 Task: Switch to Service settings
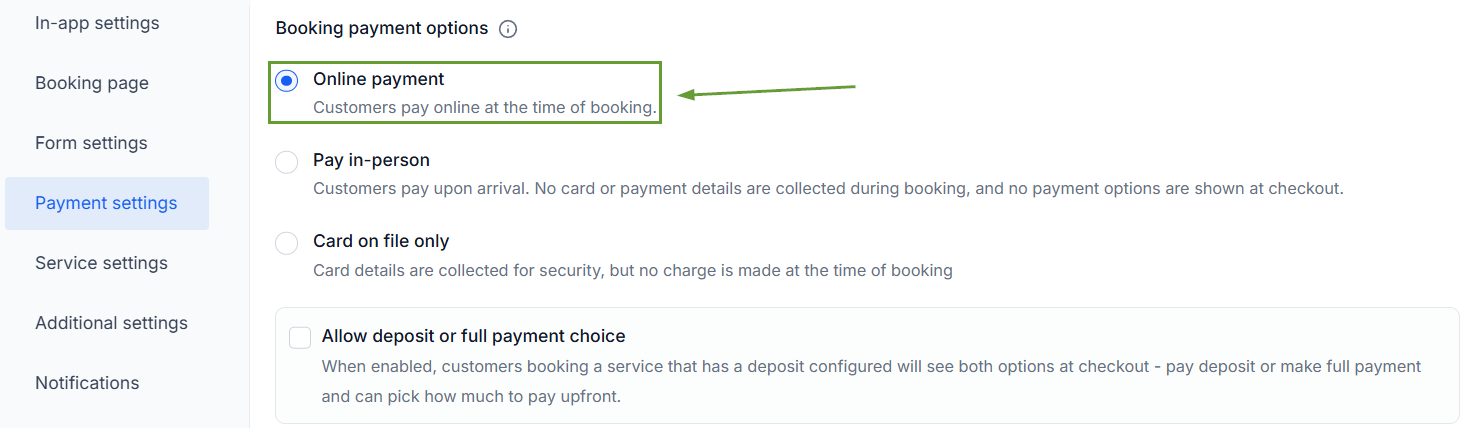101,263
